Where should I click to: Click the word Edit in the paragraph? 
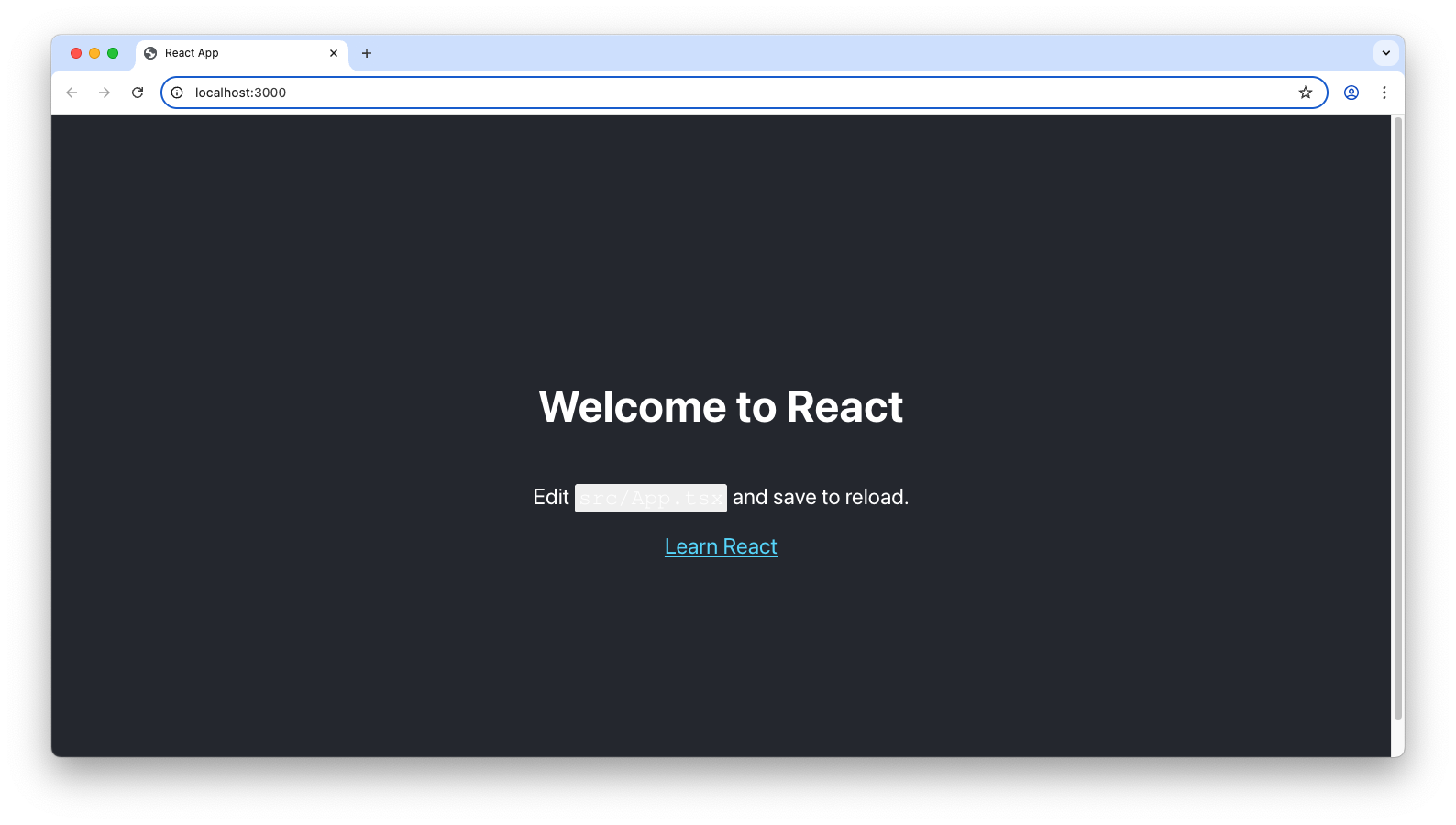point(551,497)
